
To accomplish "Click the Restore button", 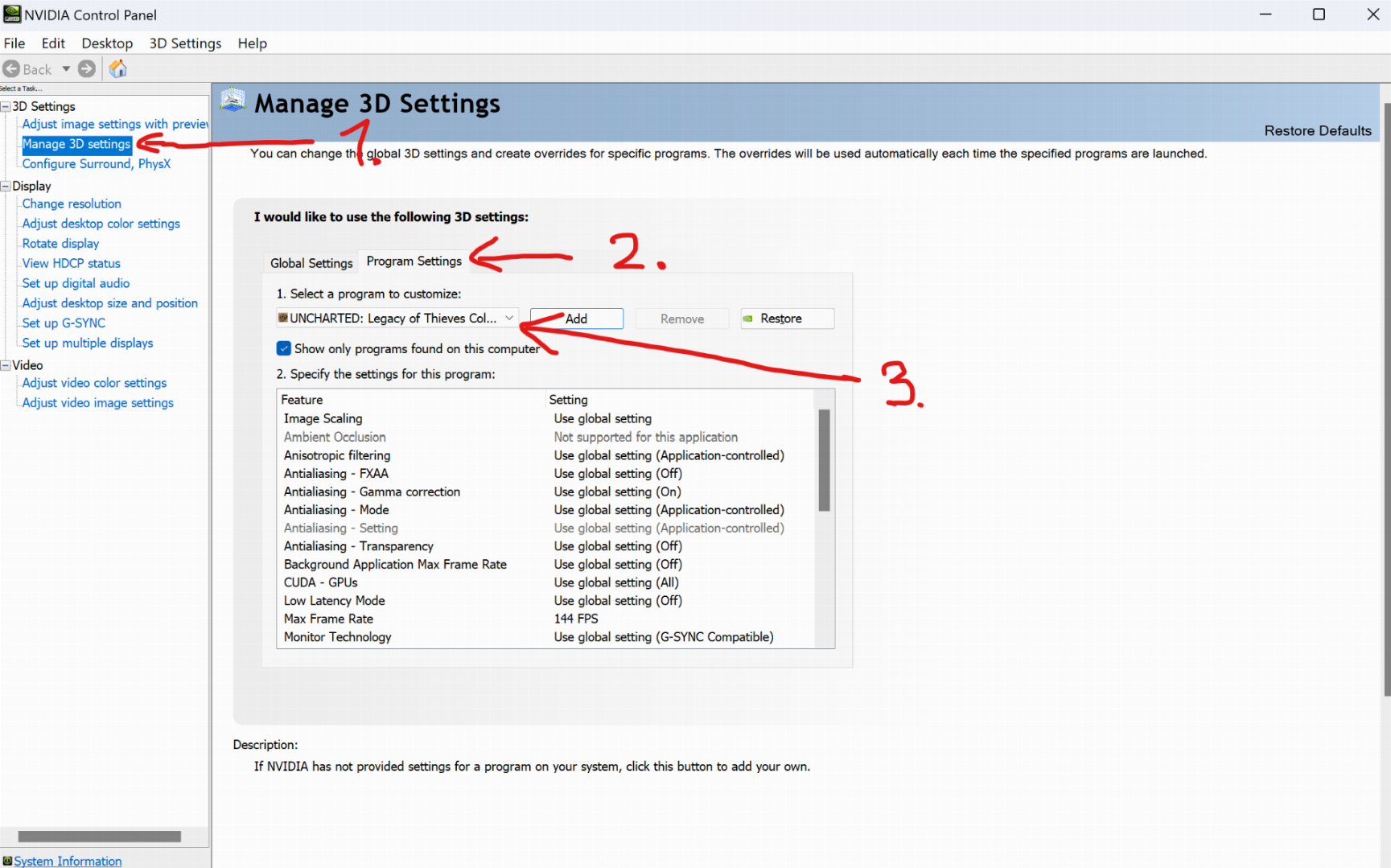I will click(x=788, y=319).
